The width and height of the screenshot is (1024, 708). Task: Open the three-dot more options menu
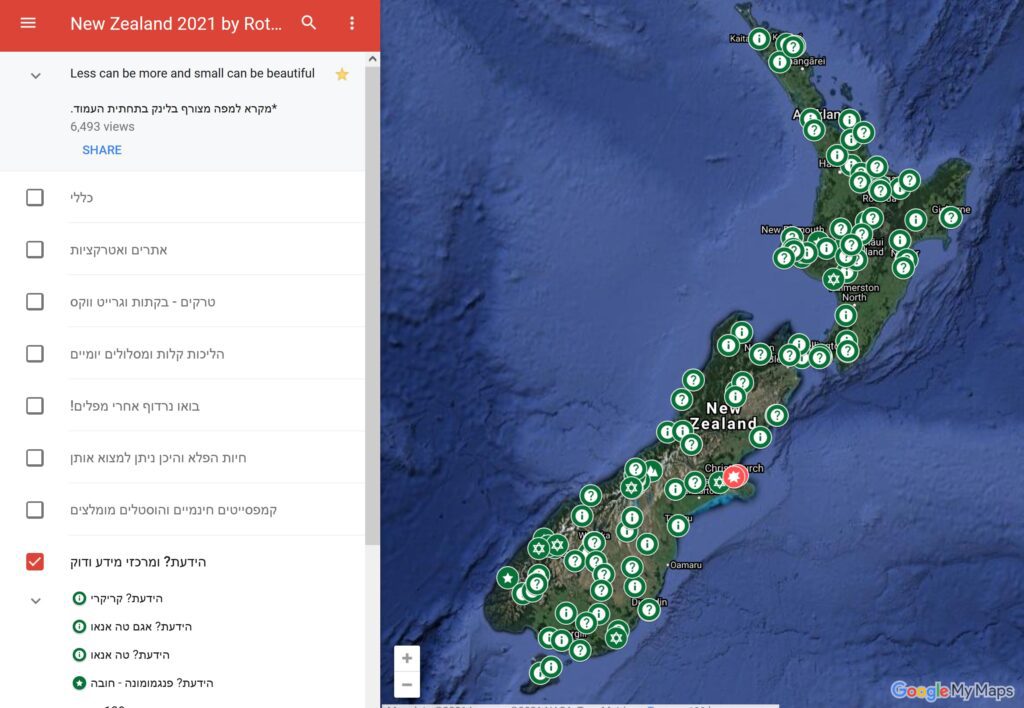click(352, 23)
